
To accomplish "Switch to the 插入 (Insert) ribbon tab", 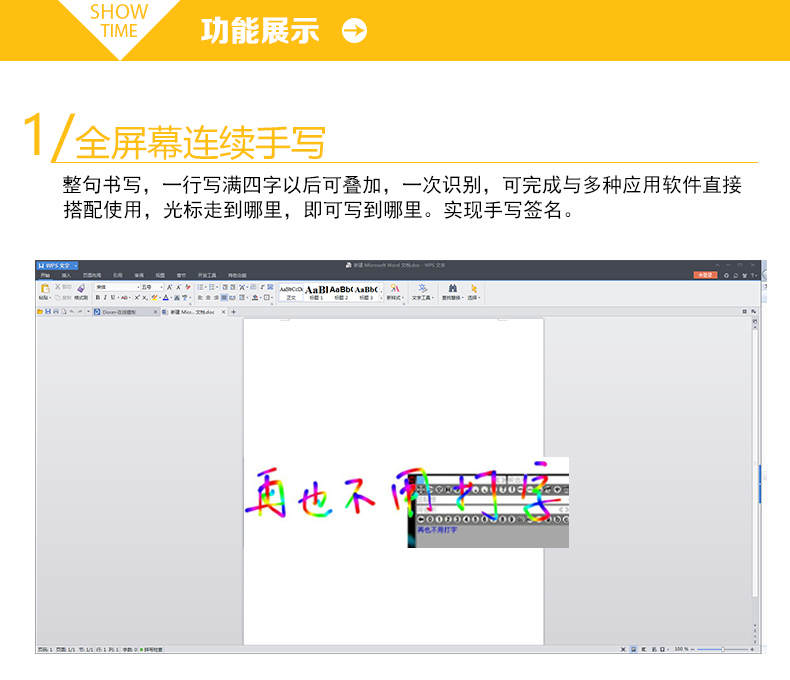I will [x=66, y=274].
